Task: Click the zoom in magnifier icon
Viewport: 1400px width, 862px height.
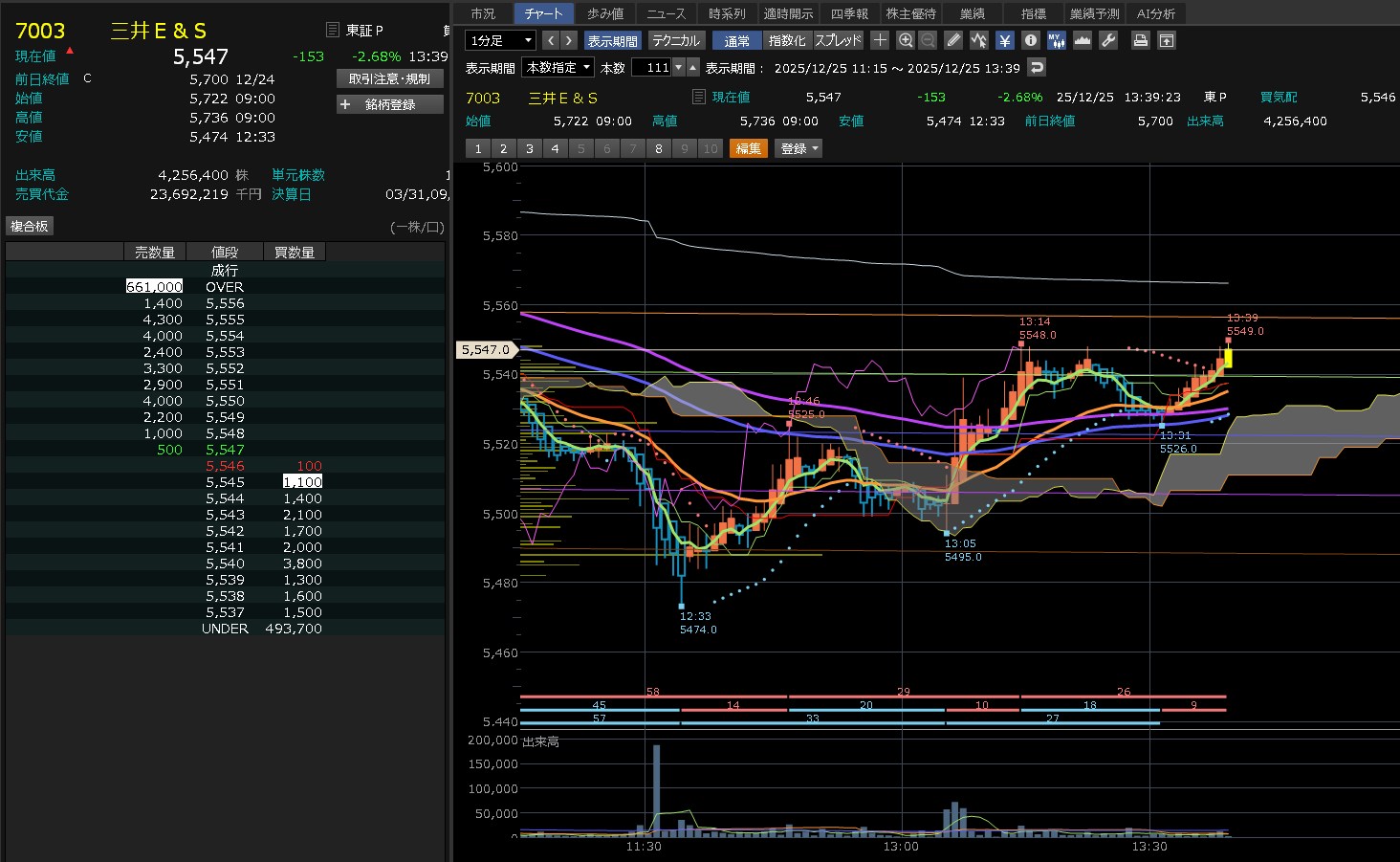Action: tap(906, 40)
